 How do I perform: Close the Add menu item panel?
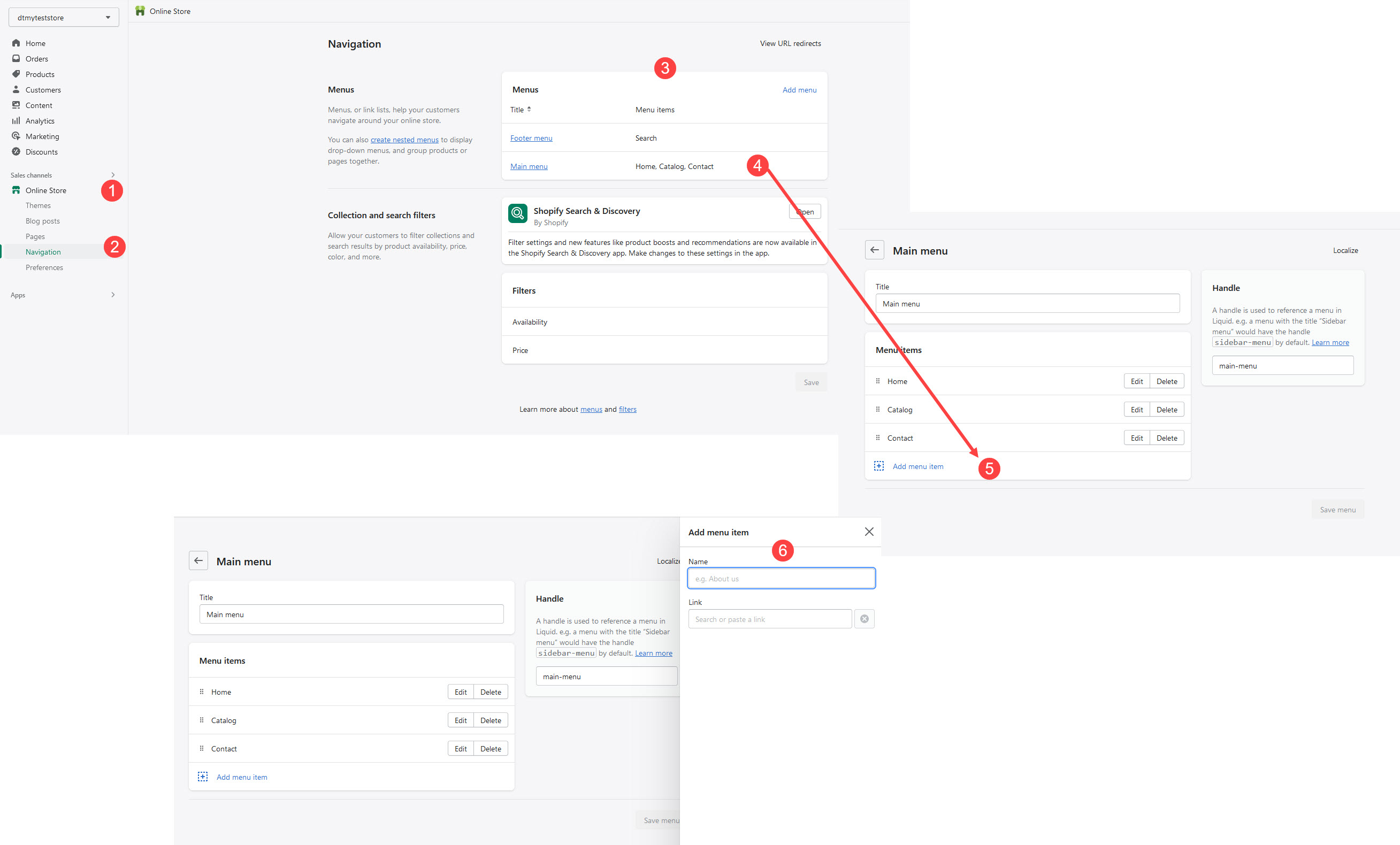(869, 532)
